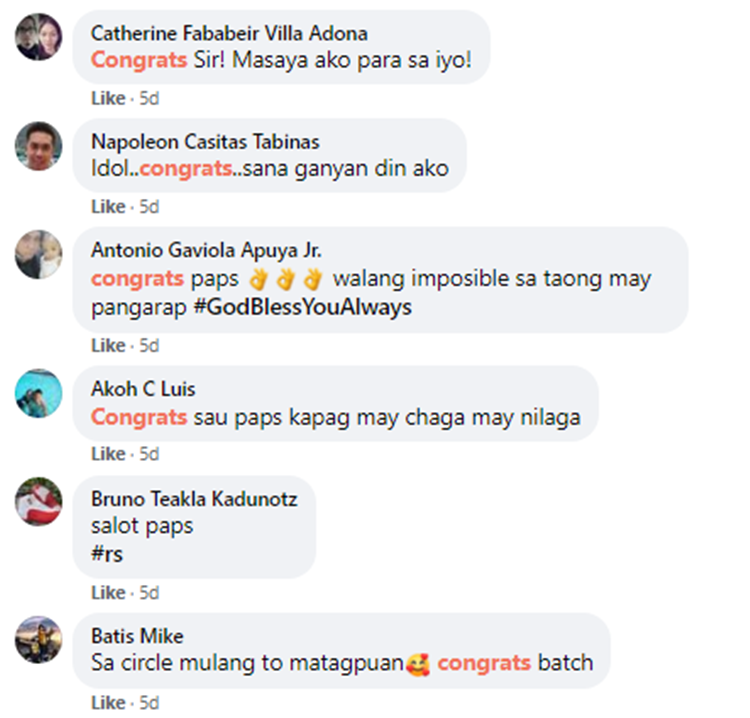Image resolution: width=750 pixels, height=718 pixels.
Task: Open Napoleon Casitas Tabinas's avatar photo
Action: click(38, 146)
